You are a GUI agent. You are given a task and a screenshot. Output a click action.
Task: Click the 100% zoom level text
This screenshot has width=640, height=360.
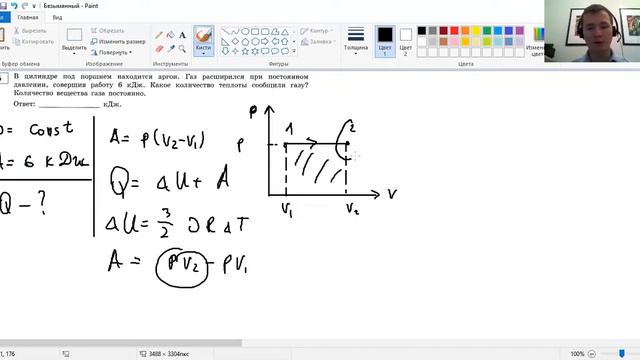click(x=577, y=354)
